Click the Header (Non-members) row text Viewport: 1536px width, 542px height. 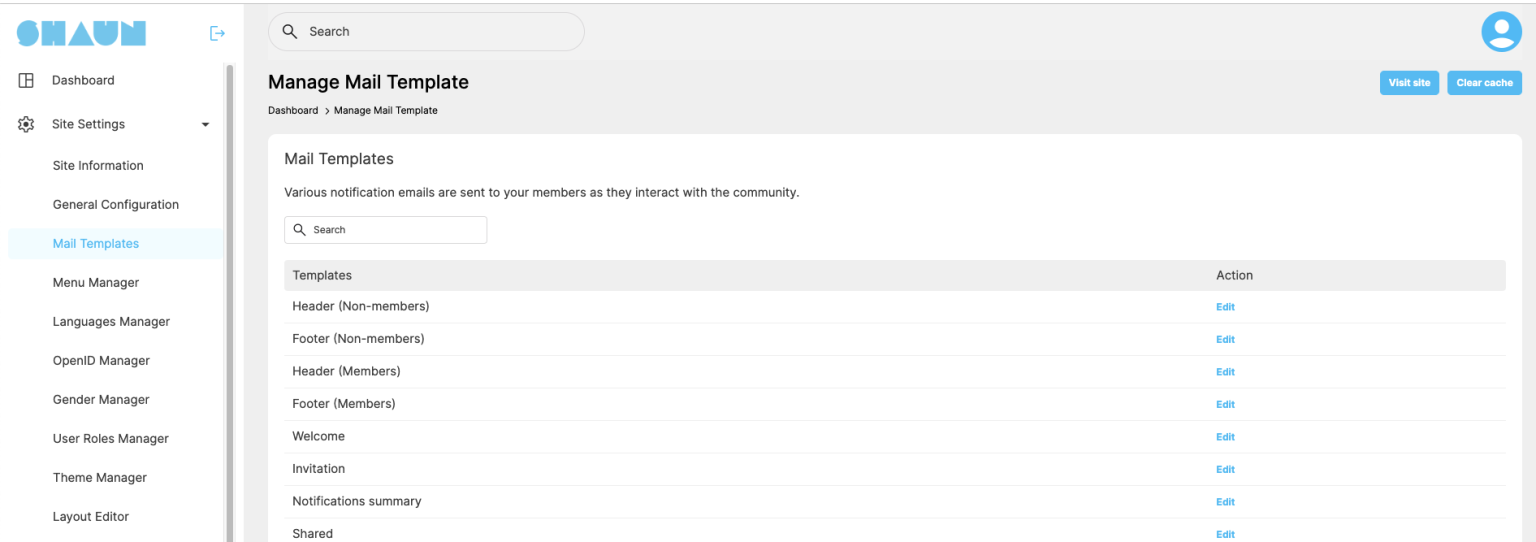tap(361, 306)
